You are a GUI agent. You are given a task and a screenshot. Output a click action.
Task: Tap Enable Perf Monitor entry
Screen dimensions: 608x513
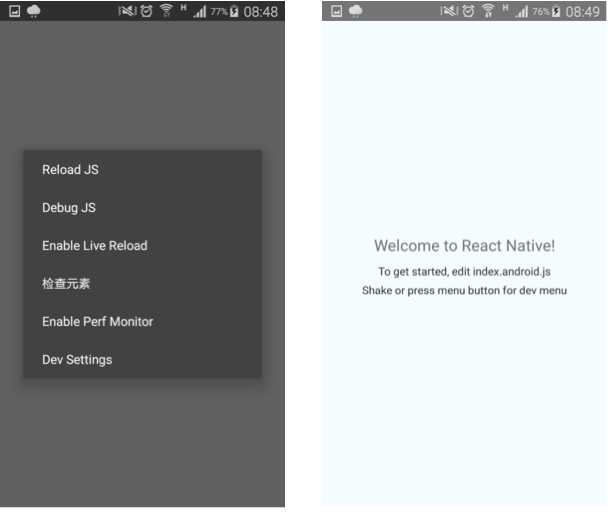(x=143, y=321)
